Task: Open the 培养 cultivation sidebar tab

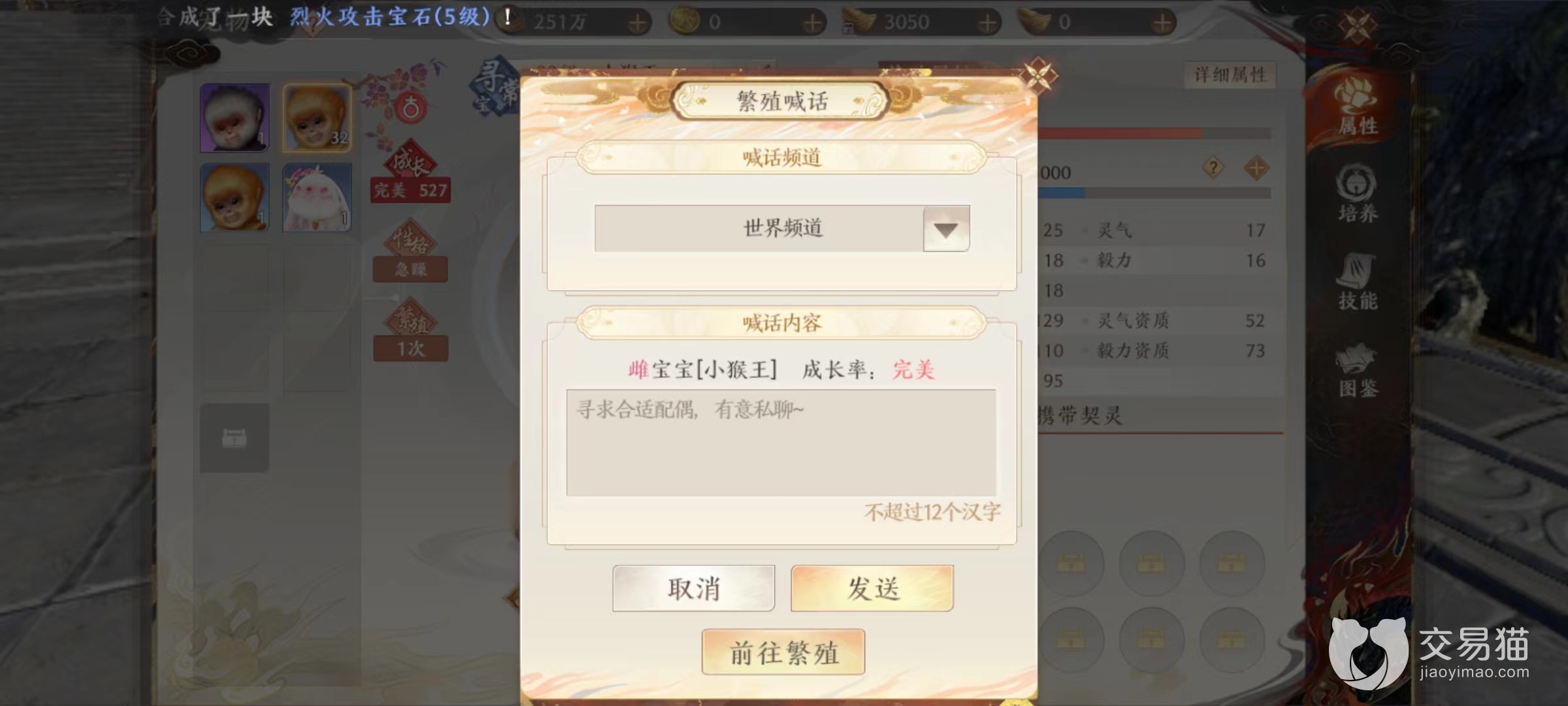Action: coord(1358,194)
